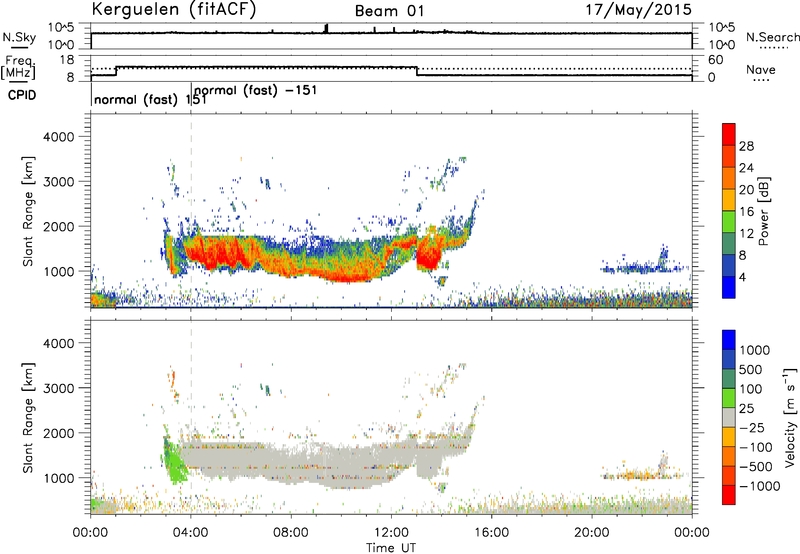Click the green velocity patch near 03:30
Viewport: 800px width, 554px height.
pyautogui.click(x=175, y=462)
